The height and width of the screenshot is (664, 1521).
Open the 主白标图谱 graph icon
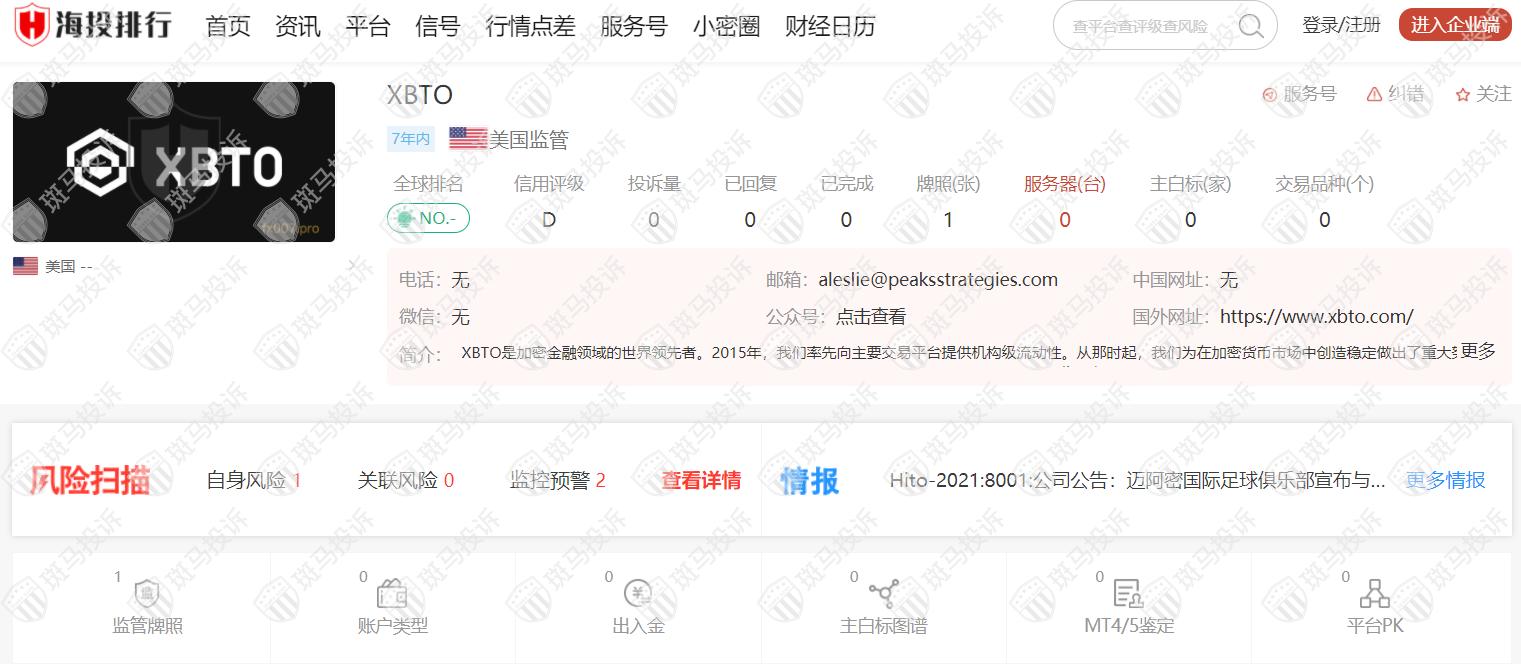point(883,594)
